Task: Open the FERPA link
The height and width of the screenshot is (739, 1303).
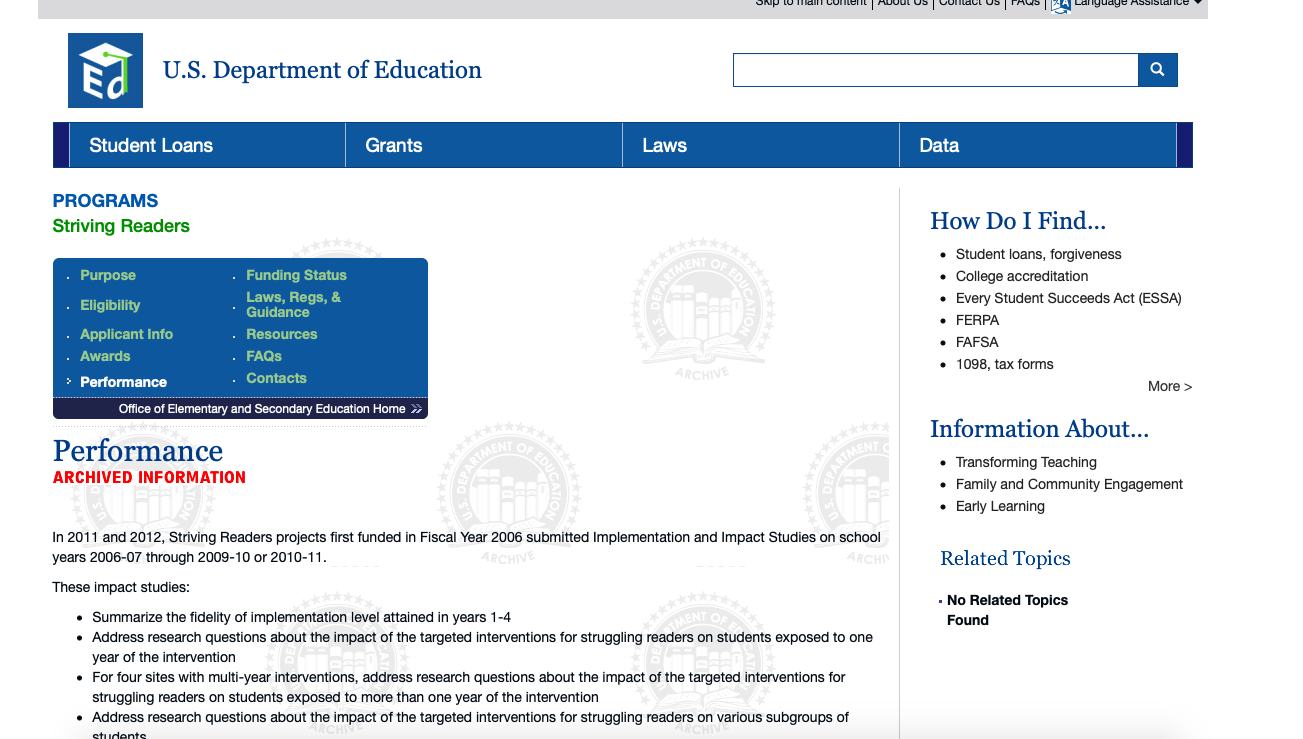Action: pyautogui.click(x=978, y=320)
